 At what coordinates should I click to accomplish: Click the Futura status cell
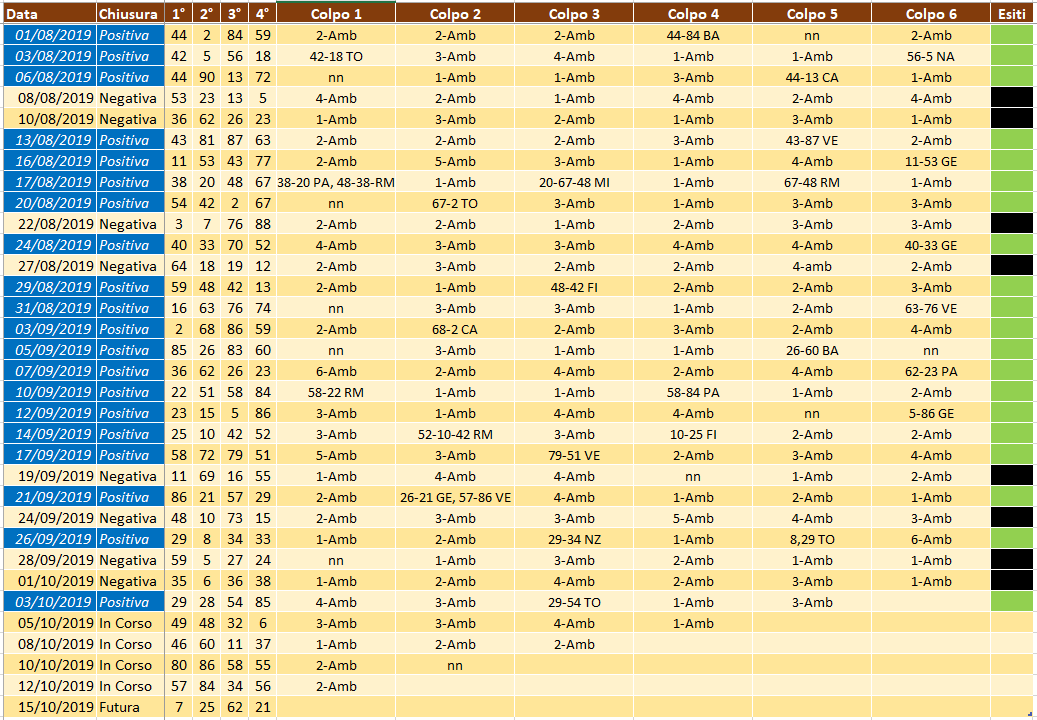tap(131, 707)
